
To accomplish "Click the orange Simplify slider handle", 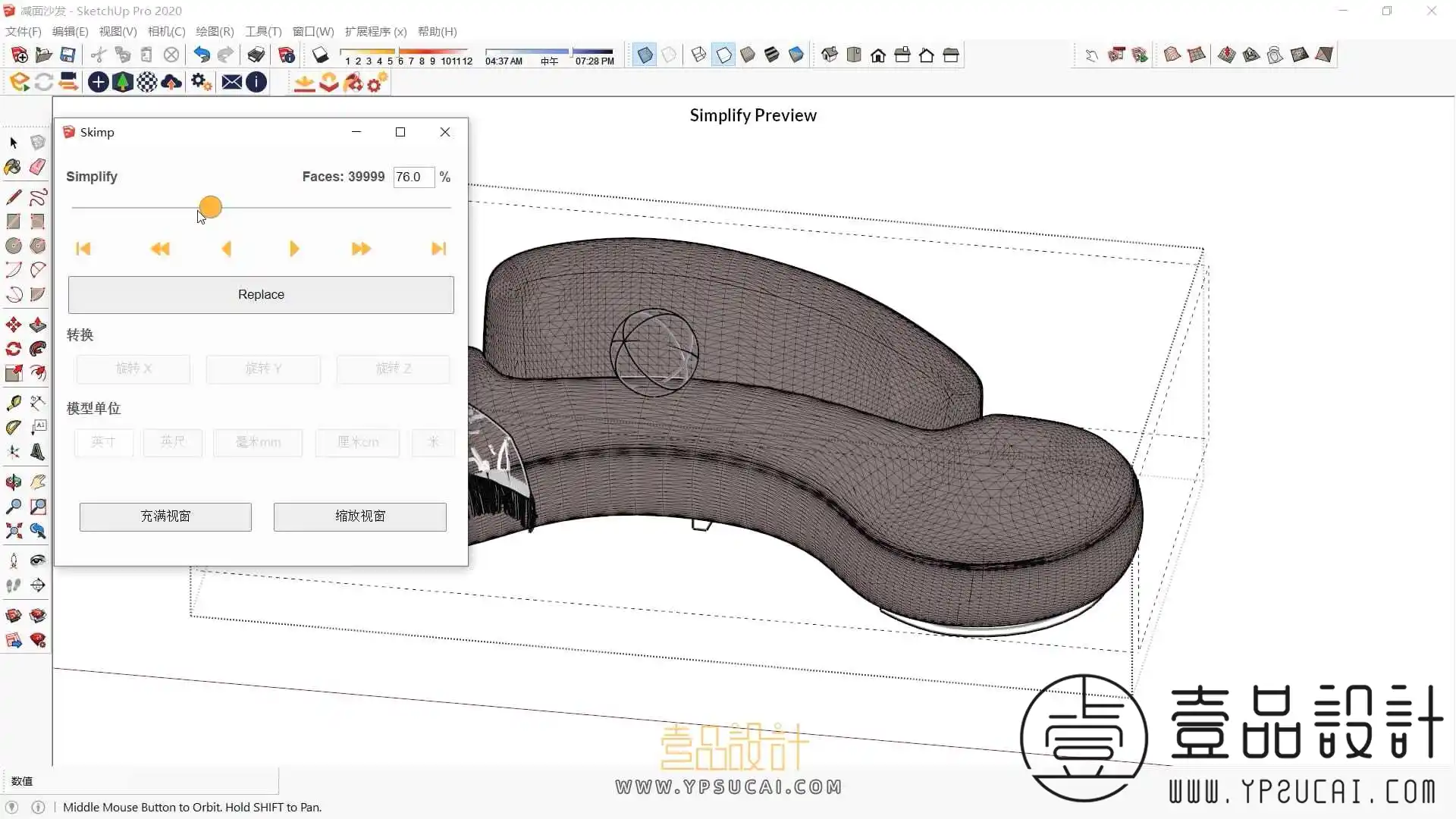I will (x=210, y=206).
